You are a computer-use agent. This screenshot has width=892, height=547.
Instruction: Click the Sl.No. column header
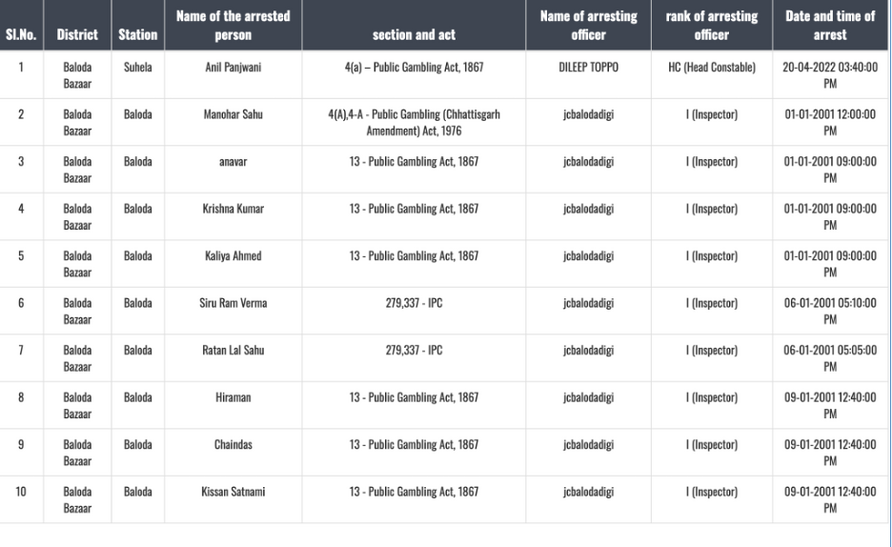tap(21, 34)
